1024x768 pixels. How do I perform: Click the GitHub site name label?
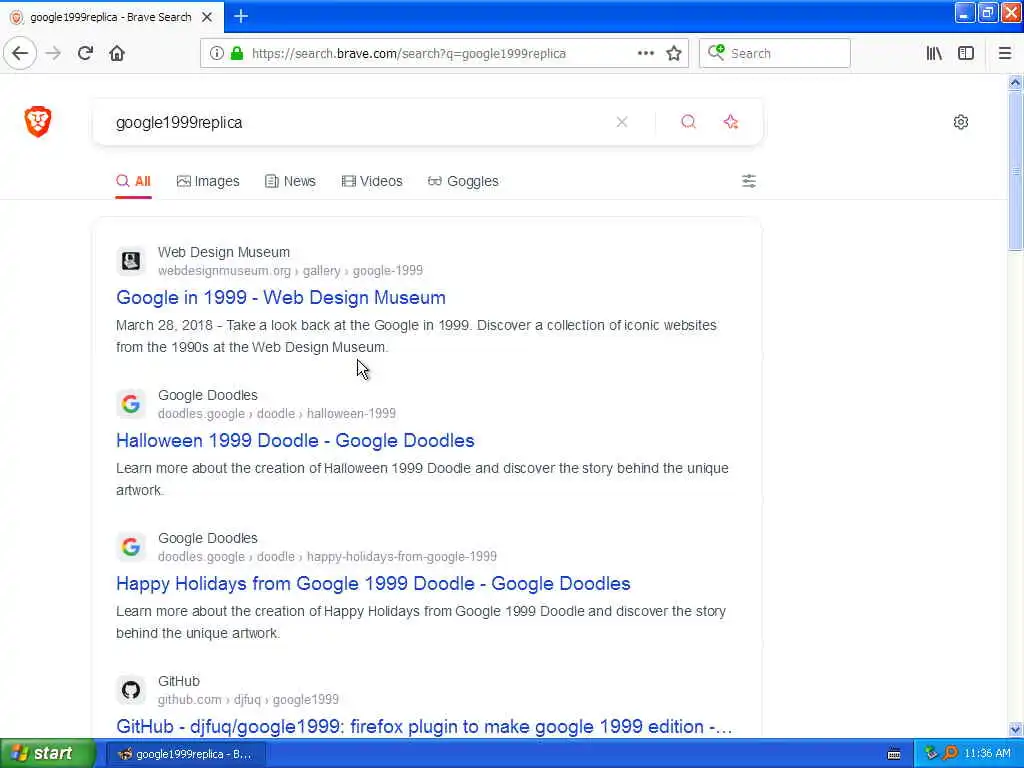point(178,681)
